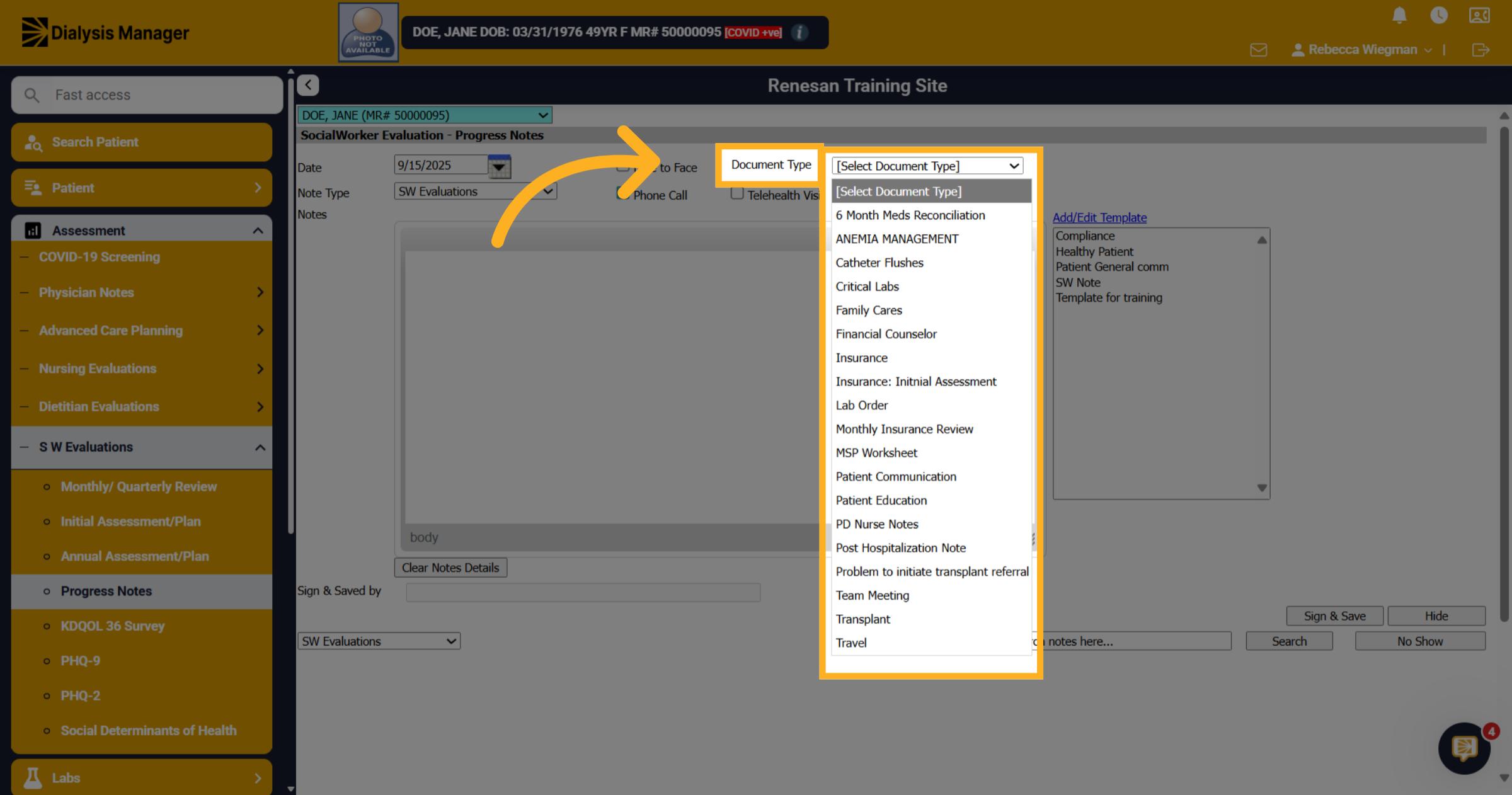
Task: Toggle the Telehealth Visit checkbox
Action: pos(737,193)
